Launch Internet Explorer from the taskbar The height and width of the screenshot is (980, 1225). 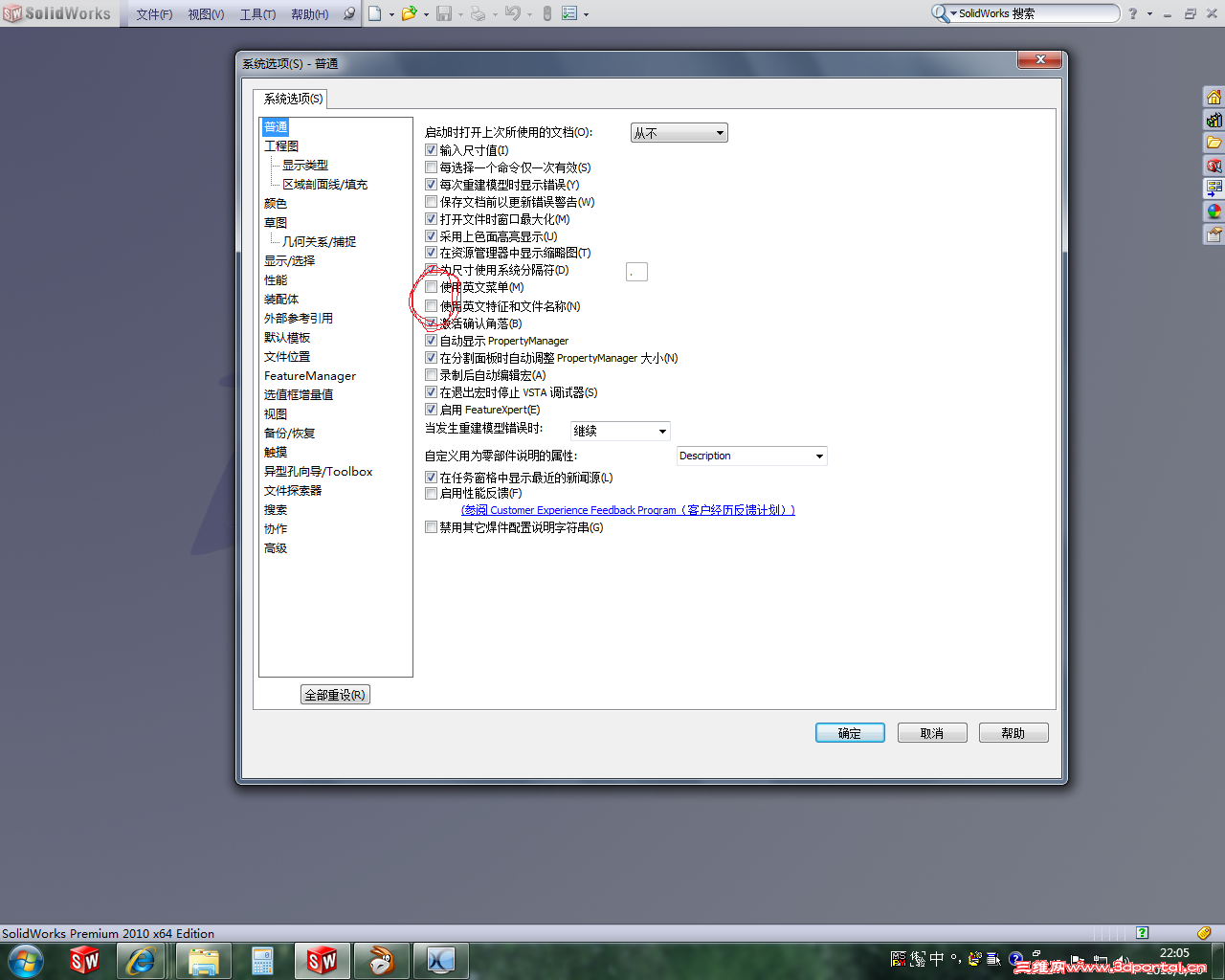point(141,960)
